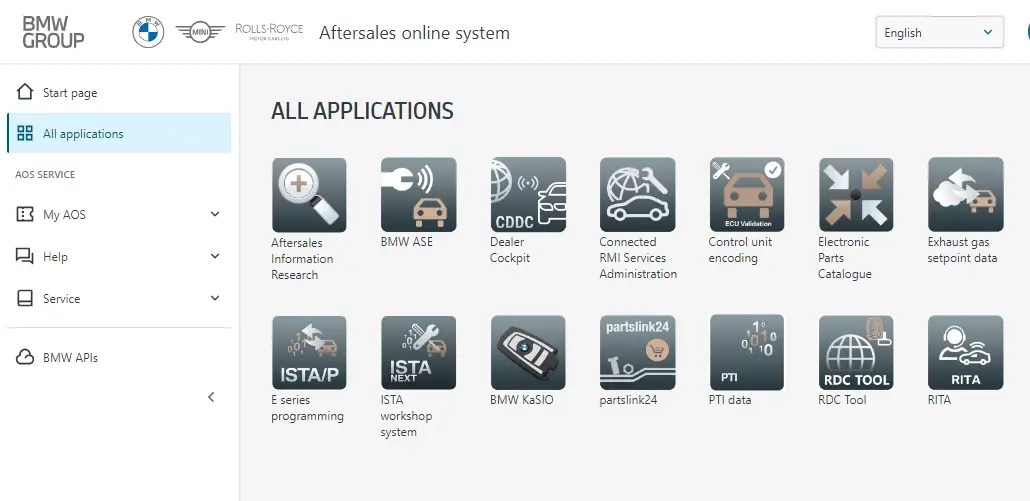
Task: Click 'Dealer Cockpit' text label
Action: pyautogui.click(x=510, y=250)
